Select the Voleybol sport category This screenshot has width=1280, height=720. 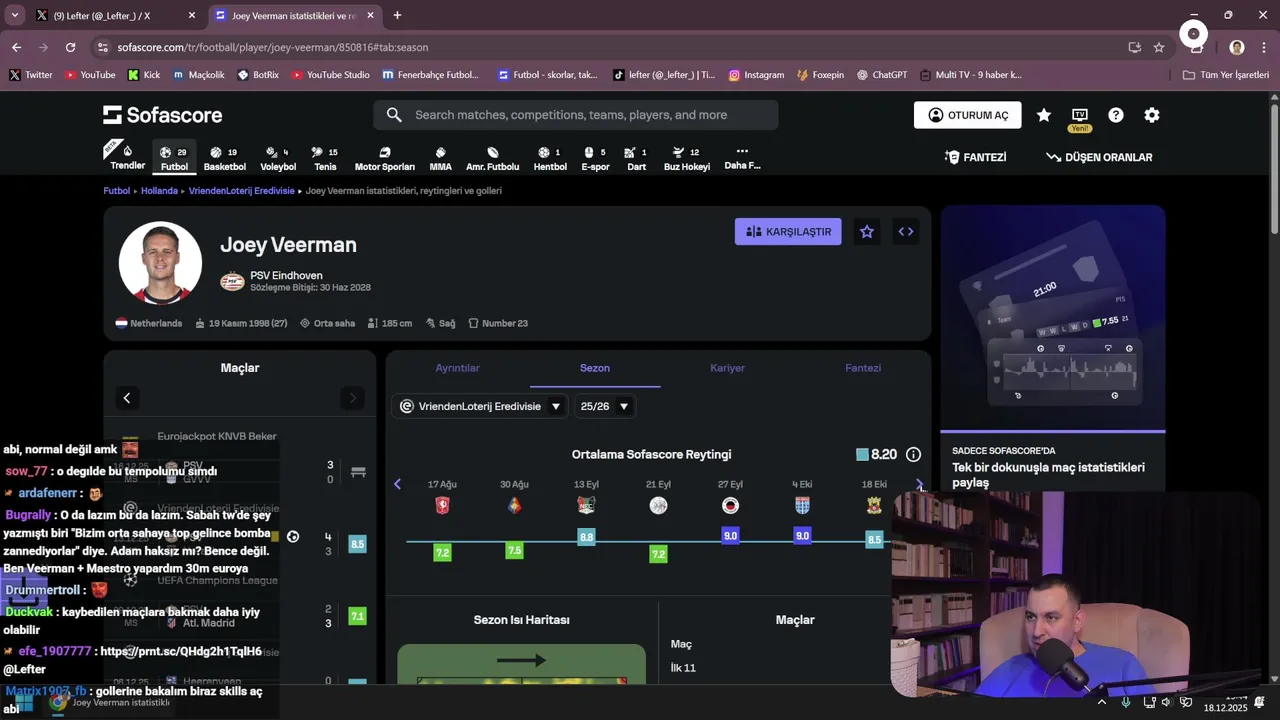278,158
